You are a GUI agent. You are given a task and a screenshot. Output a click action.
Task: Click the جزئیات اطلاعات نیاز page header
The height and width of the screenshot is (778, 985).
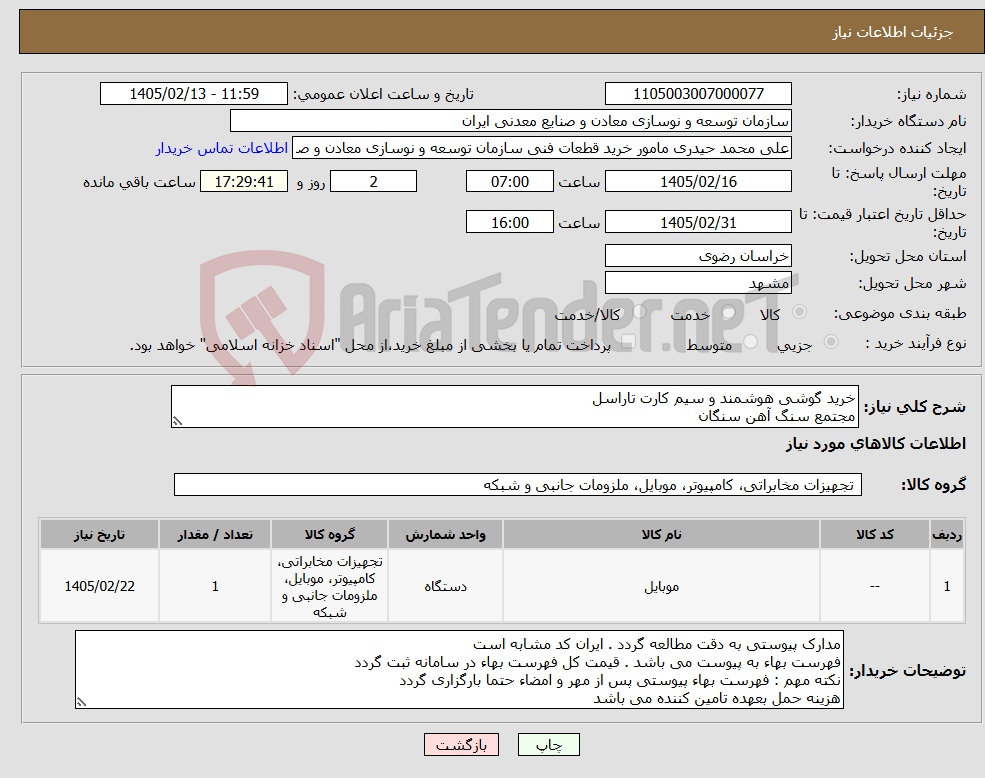pyautogui.click(x=893, y=32)
